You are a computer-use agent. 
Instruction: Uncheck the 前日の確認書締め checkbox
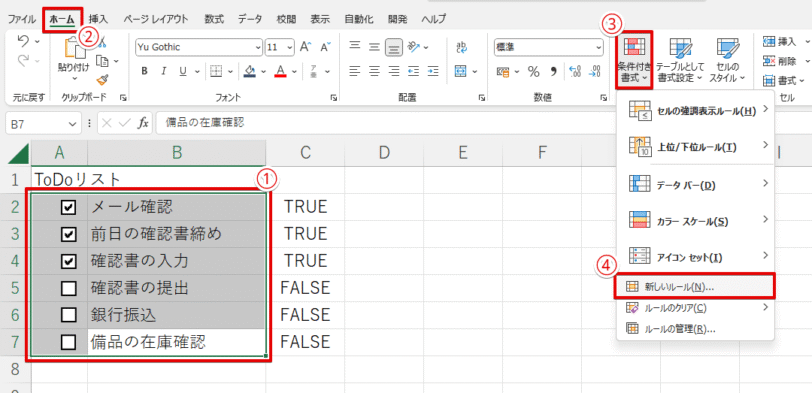tap(68, 234)
